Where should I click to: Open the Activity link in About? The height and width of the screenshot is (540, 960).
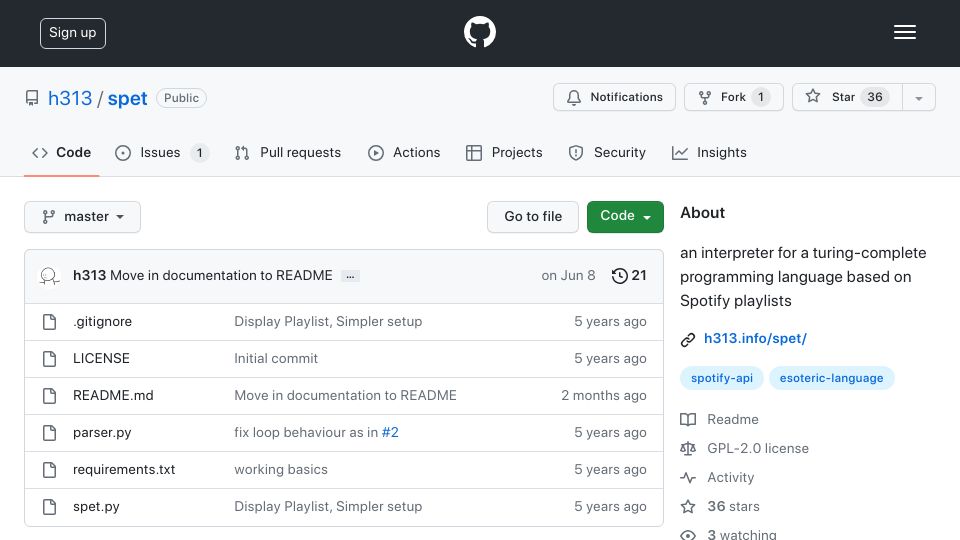tap(730, 478)
